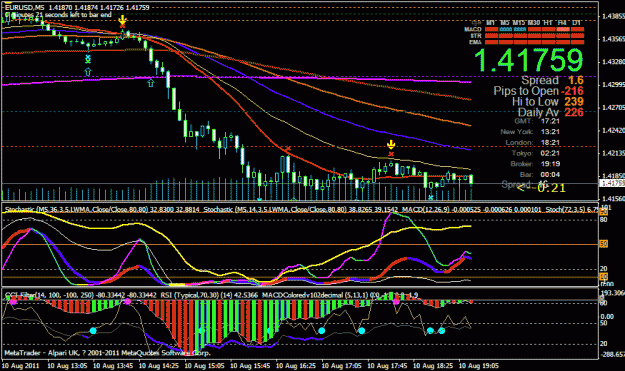Select the D1 timeframe column header

tap(576, 23)
